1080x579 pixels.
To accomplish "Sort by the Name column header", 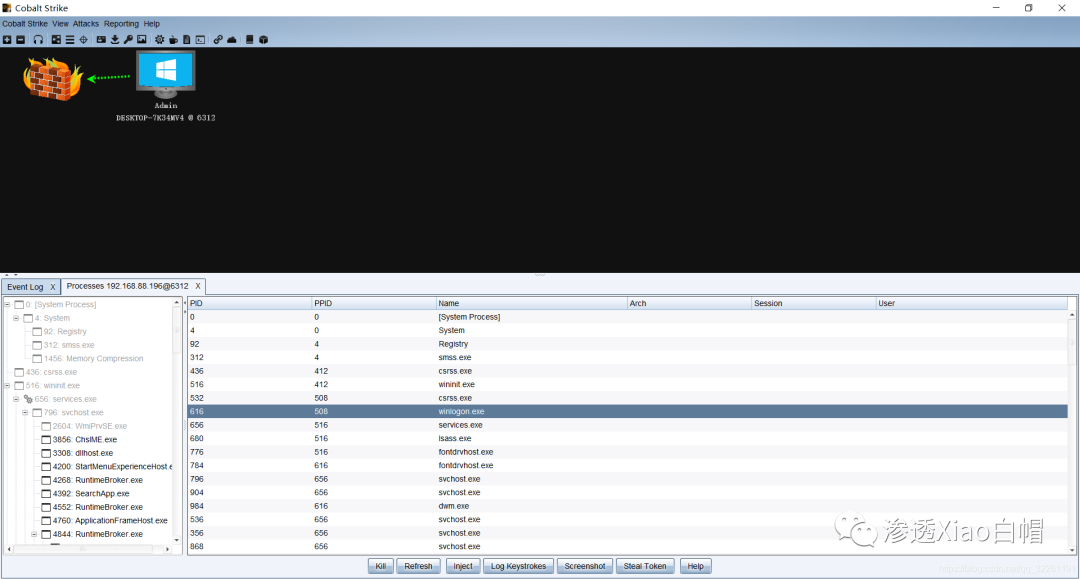I will point(531,304).
